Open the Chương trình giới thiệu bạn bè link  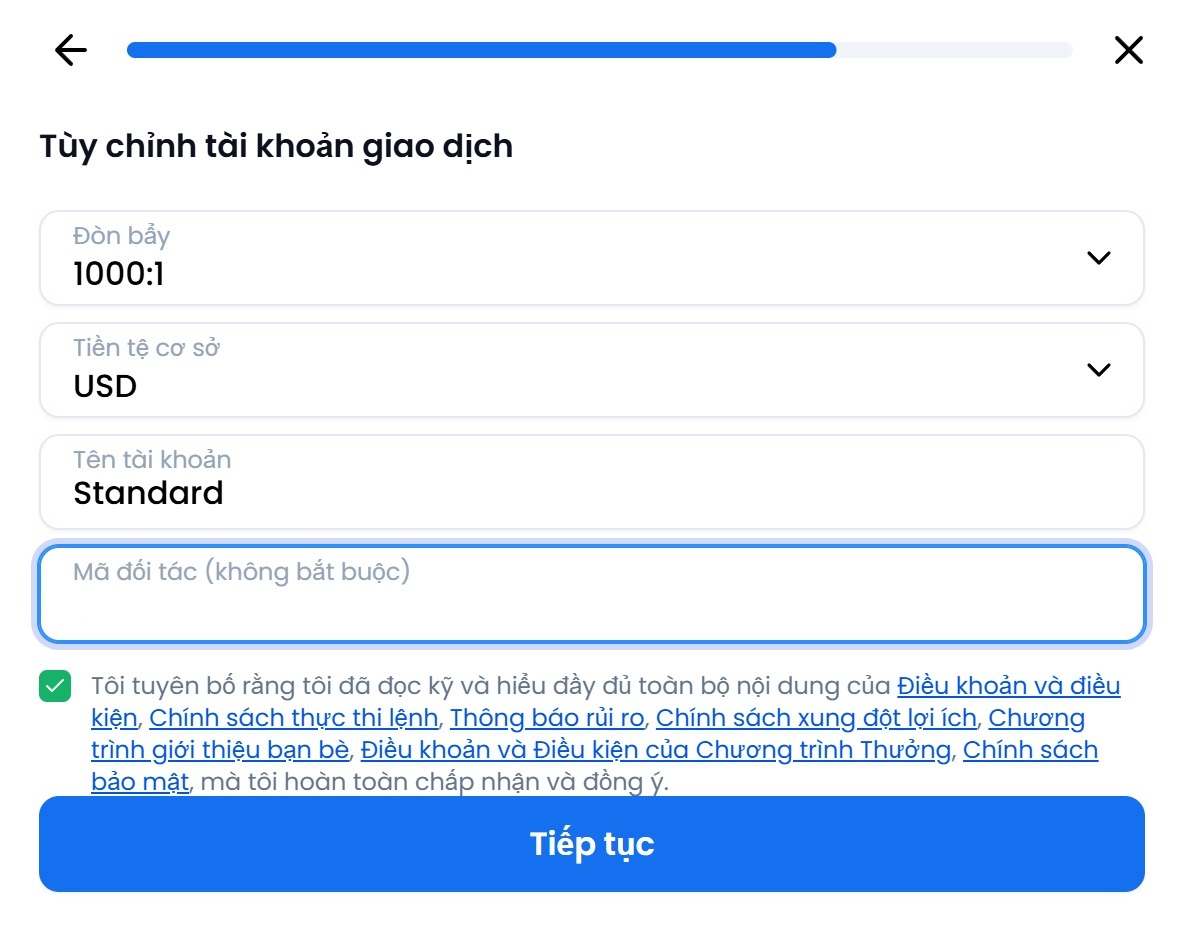coord(220,750)
